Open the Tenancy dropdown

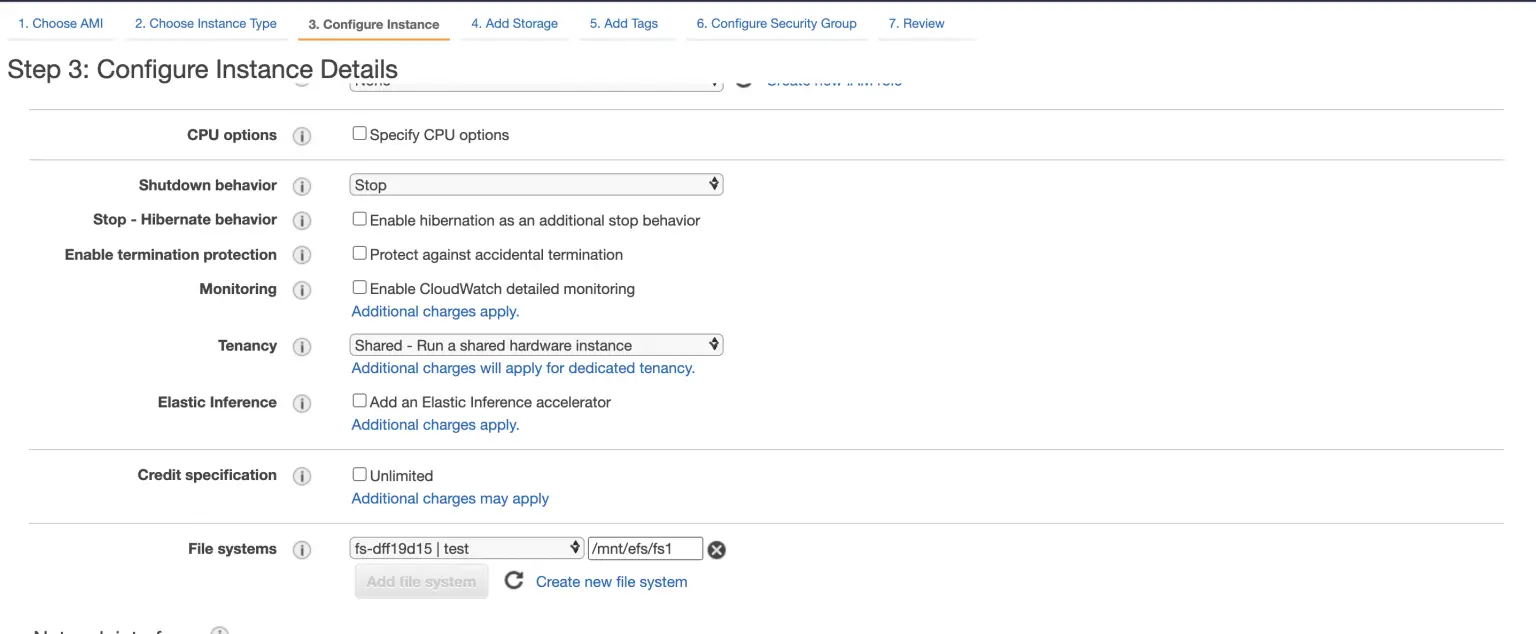(536, 344)
